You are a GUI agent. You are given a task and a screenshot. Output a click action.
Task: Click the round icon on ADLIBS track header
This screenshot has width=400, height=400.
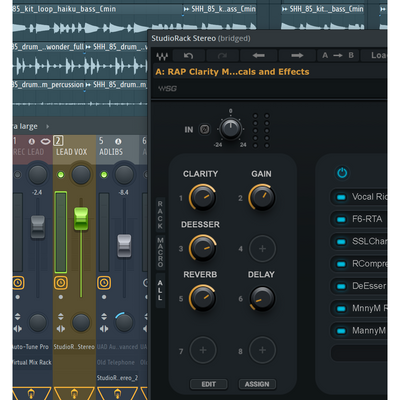click(118, 141)
